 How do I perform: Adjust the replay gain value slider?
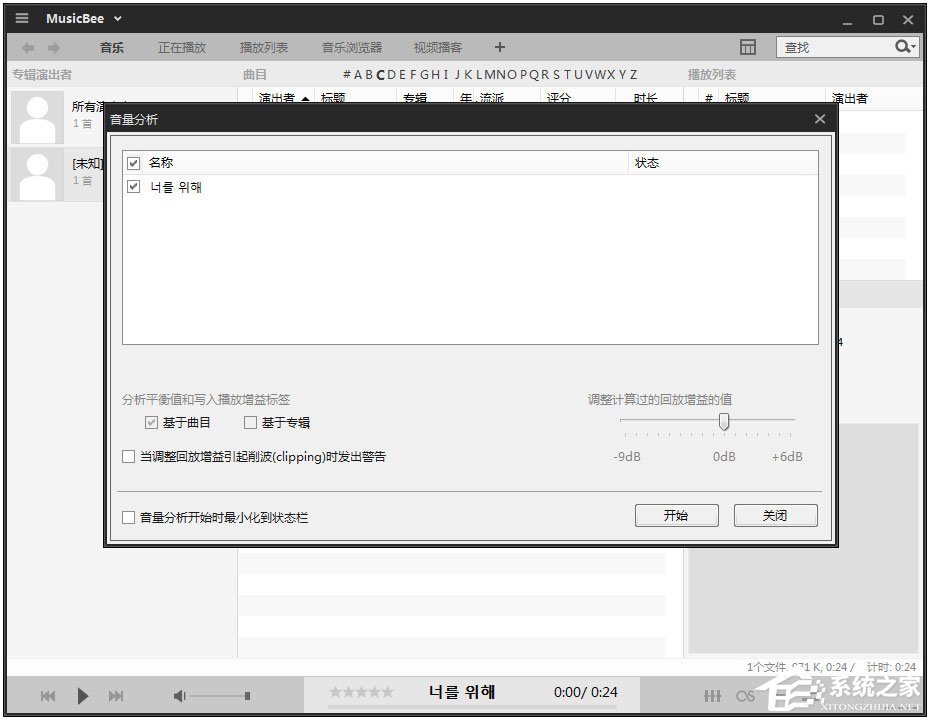point(724,421)
